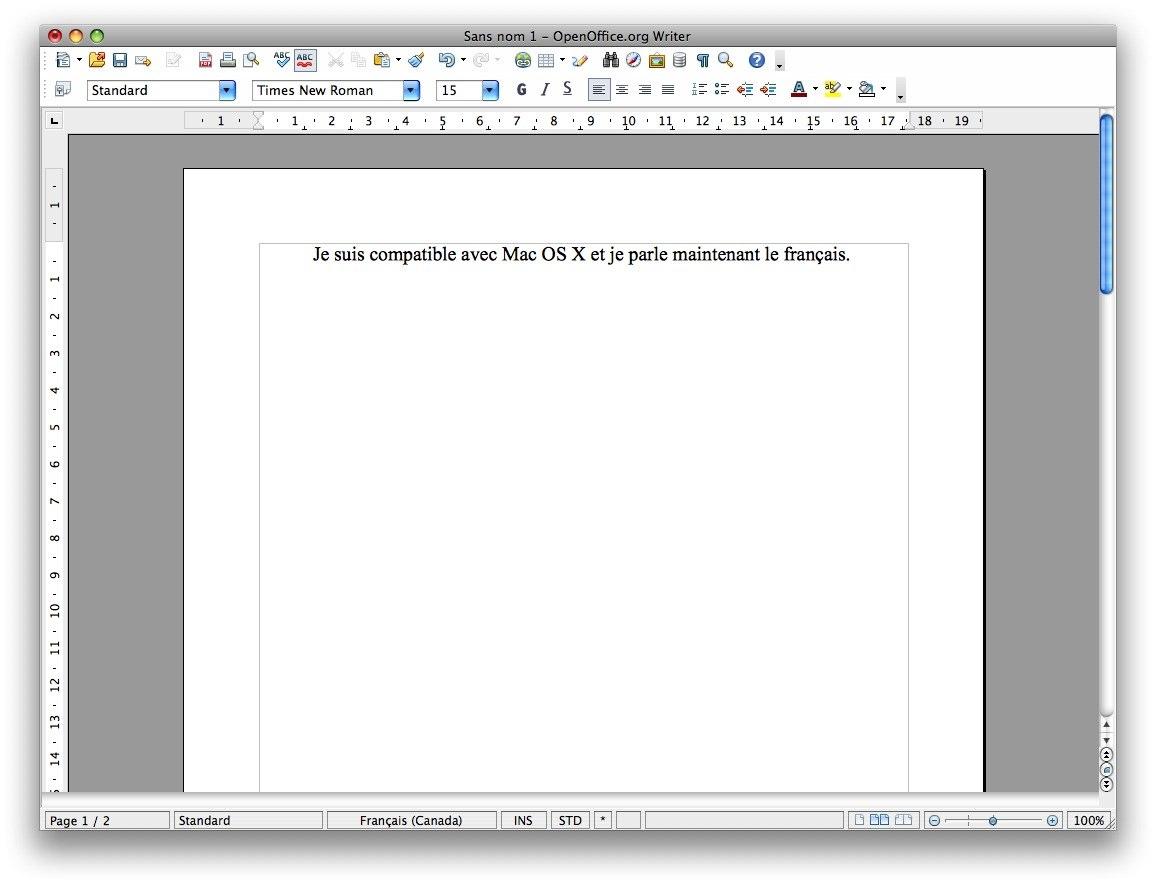Expand the background color palette arrow
The image size is (1156, 885).
coord(883,90)
